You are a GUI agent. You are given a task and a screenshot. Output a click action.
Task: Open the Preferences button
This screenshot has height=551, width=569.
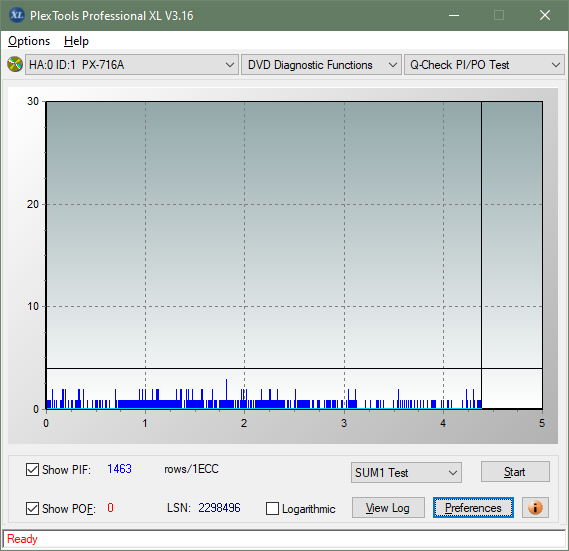[473, 507]
